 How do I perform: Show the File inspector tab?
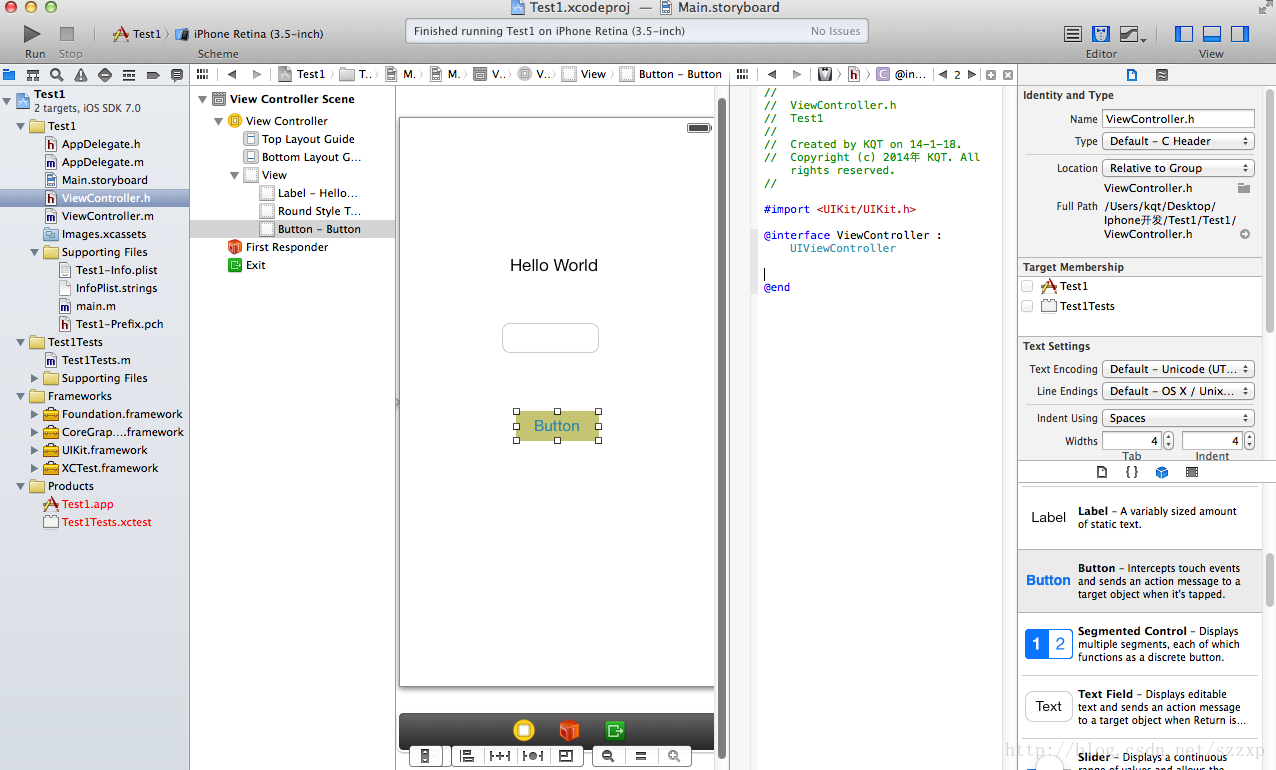tap(1132, 75)
